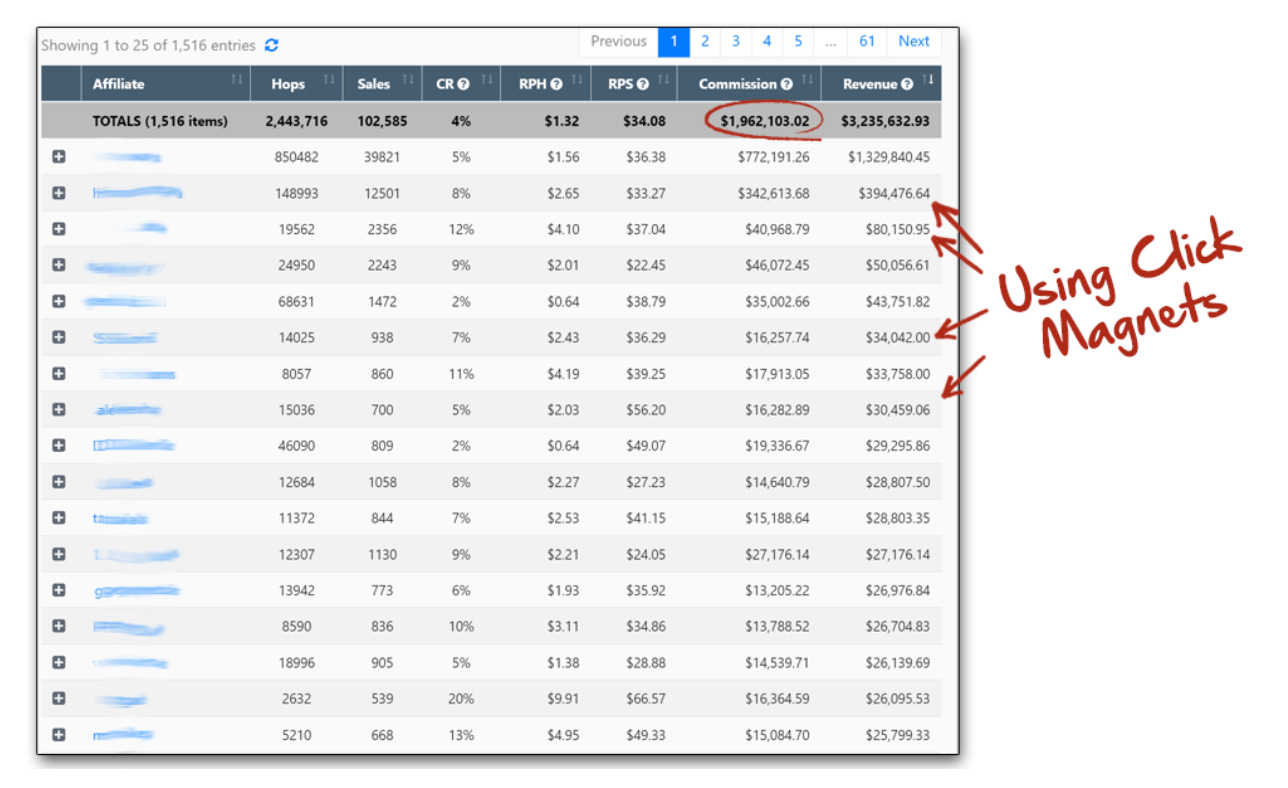The width and height of the screenshot is (1288, 788).
Task: Expand the row with 11372 hops
Action: (59, 518)
